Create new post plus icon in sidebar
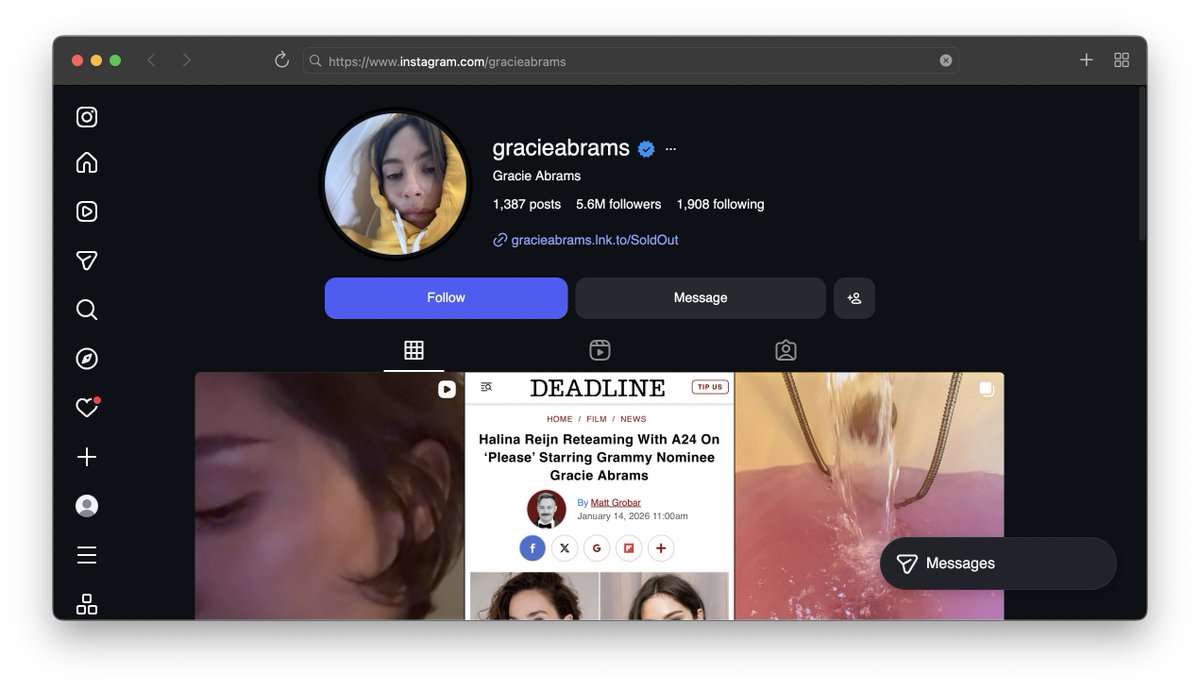The width and height of the screenshot is (1200, 690). pyautogui.click(x=87, y=456)
